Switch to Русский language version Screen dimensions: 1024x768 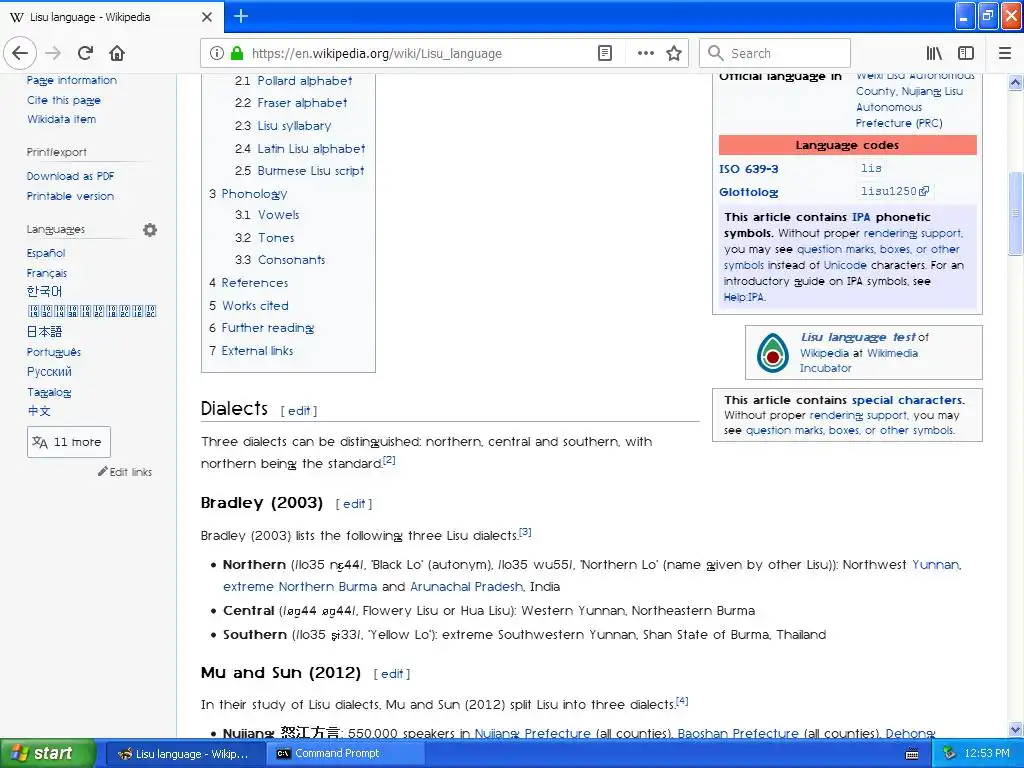(49, 372)
